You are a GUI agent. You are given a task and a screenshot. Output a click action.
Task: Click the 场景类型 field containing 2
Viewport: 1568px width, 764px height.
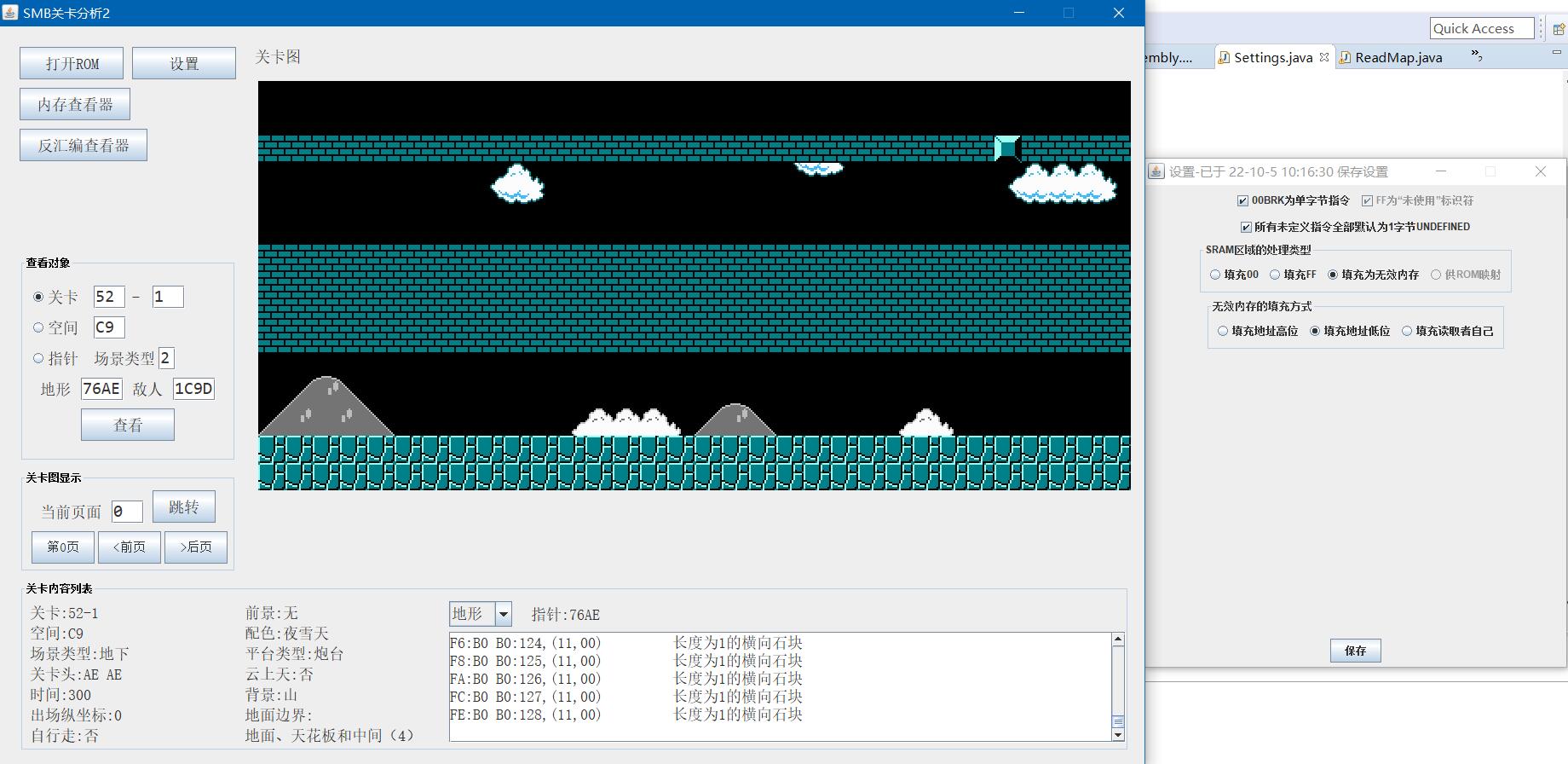(x=166, y=358)
